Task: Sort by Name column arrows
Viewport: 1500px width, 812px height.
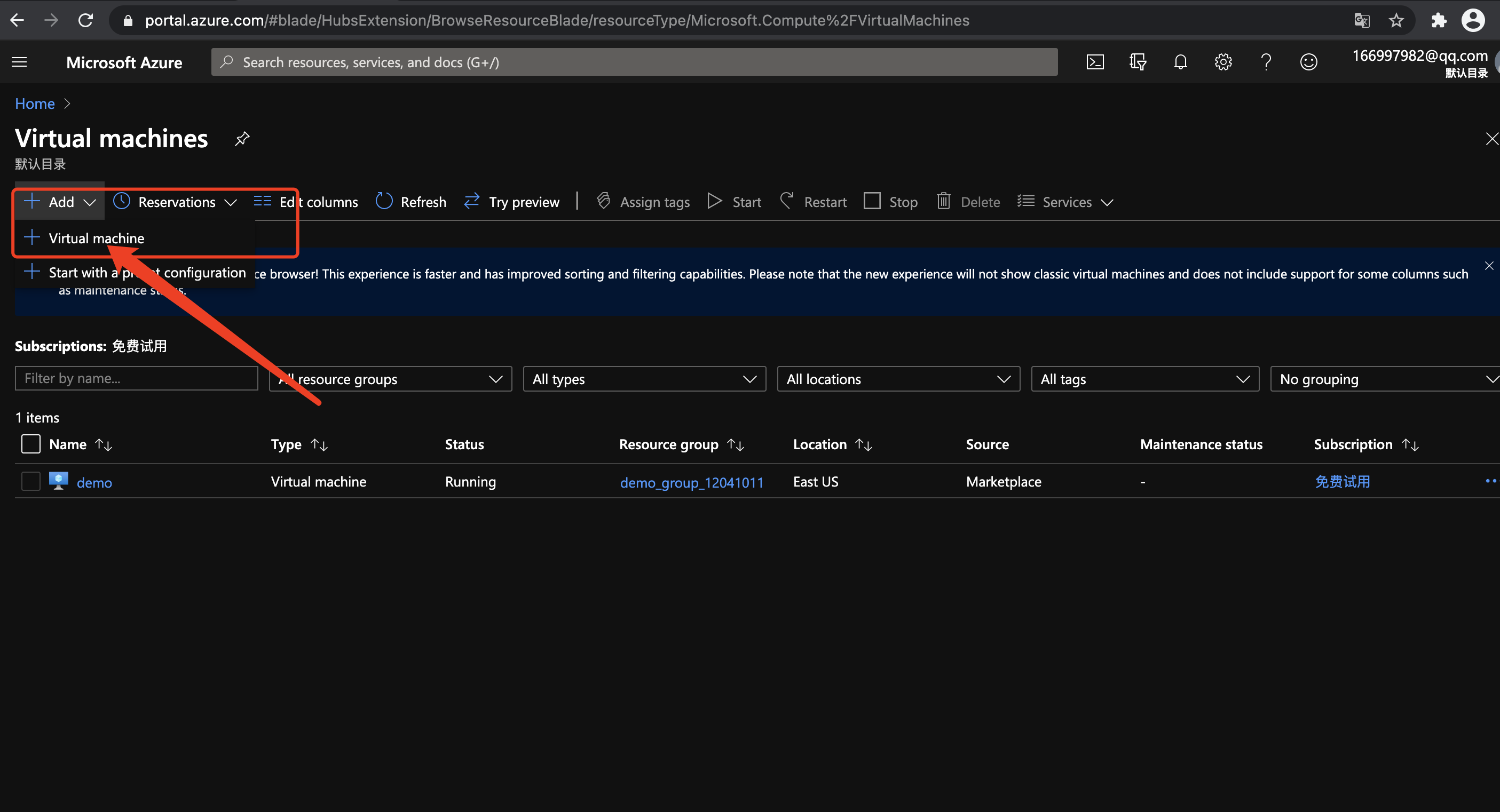Action: pos(104,445)
